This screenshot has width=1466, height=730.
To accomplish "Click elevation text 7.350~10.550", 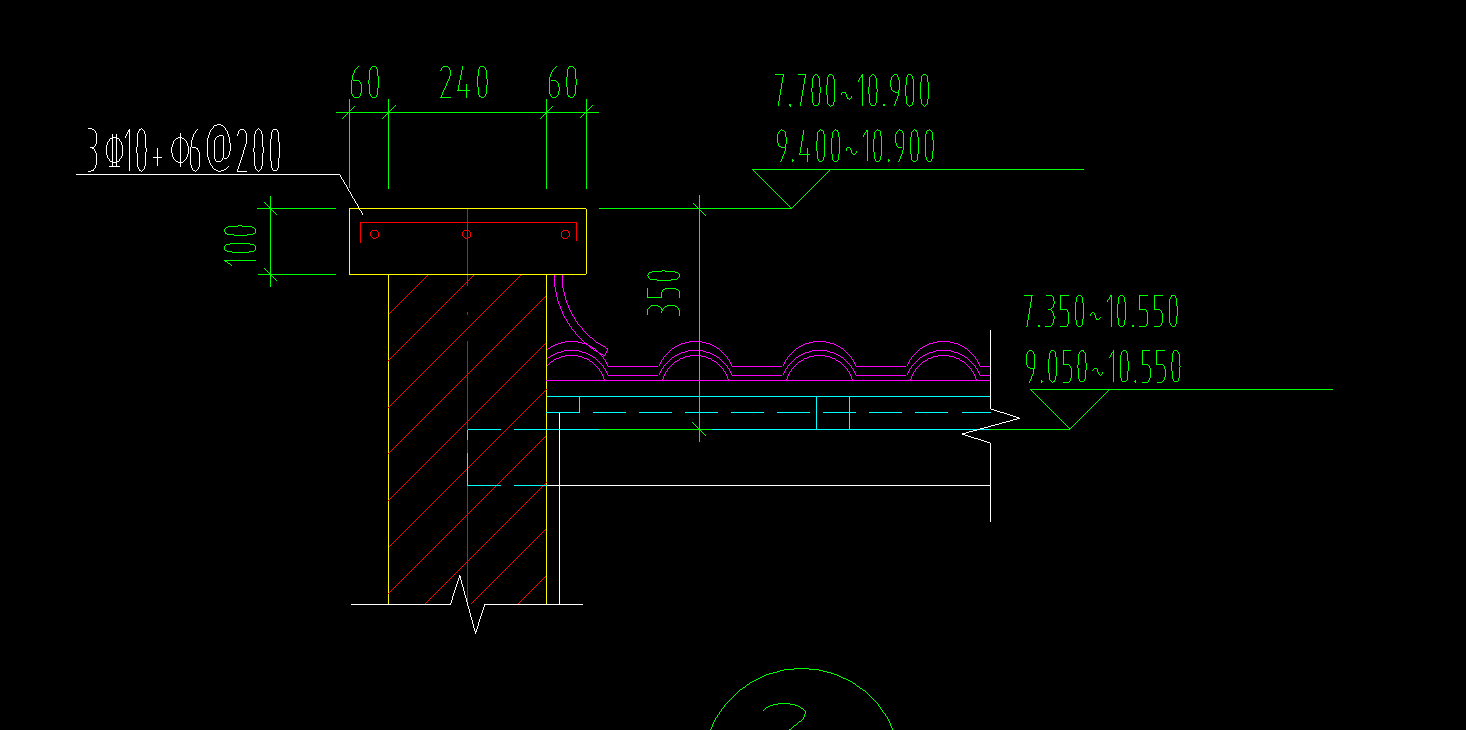I will (1101, 312).
